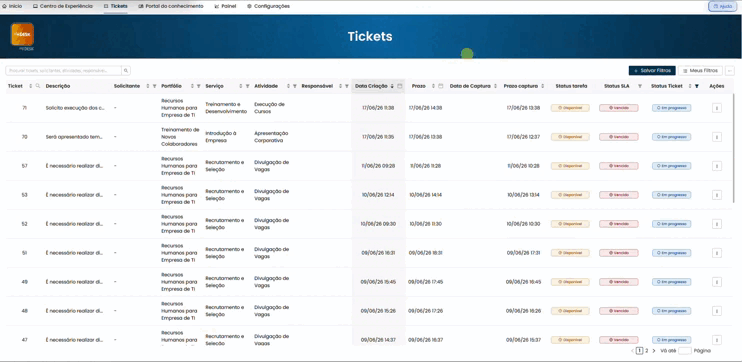Image resolution: width=742 pixels, height=362 pixels.
Task: Click the Salvar Filtros button
Action: coord(652,71)
